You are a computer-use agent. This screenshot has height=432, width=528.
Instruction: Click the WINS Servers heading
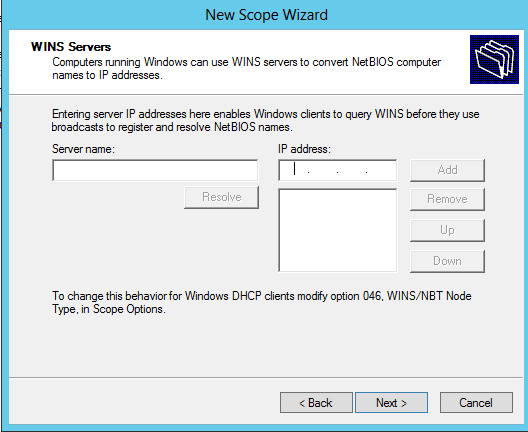pos(71,47)
